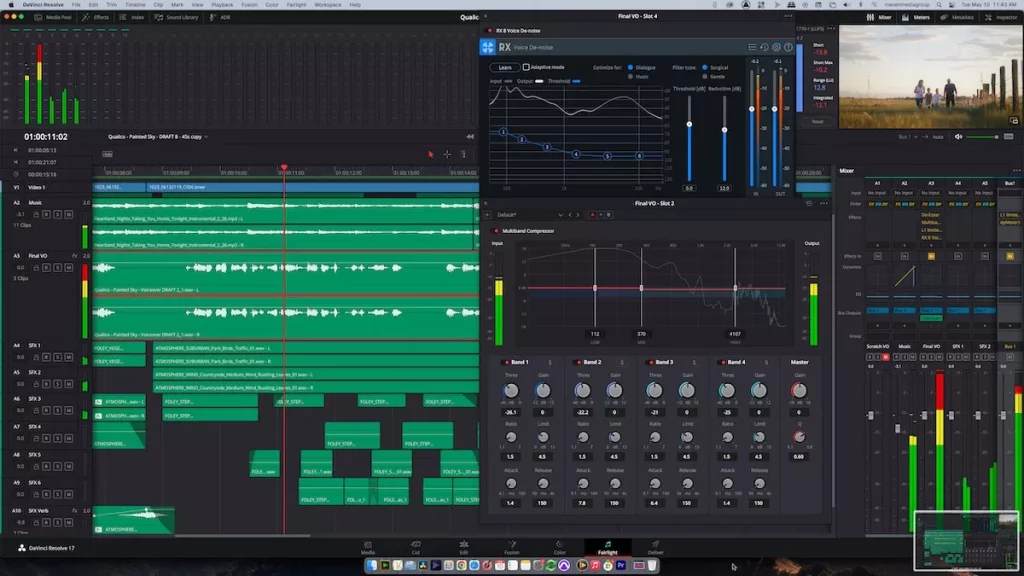Image resolution: width=1024 pixels, height=576 pixels.
Task: Select the range selection crosshair tool
Action: click(447, 155)
